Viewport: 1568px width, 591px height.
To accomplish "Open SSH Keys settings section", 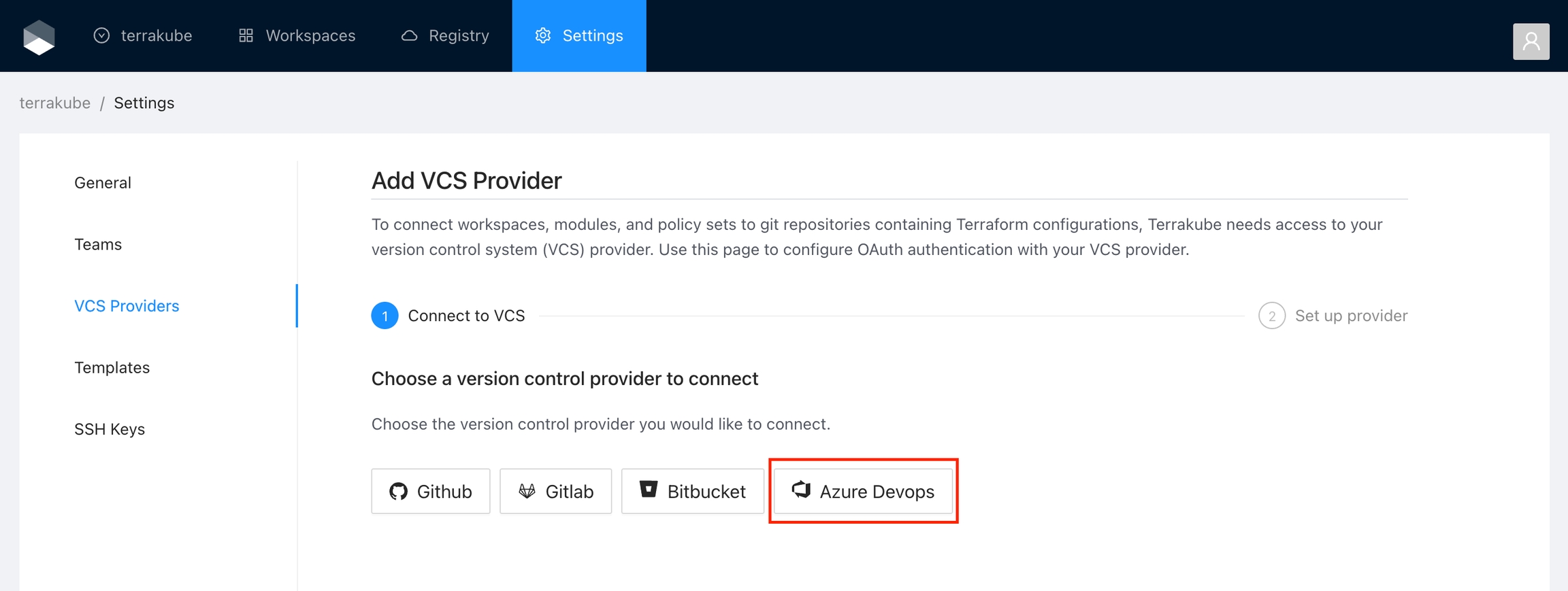I will (110, 429).
